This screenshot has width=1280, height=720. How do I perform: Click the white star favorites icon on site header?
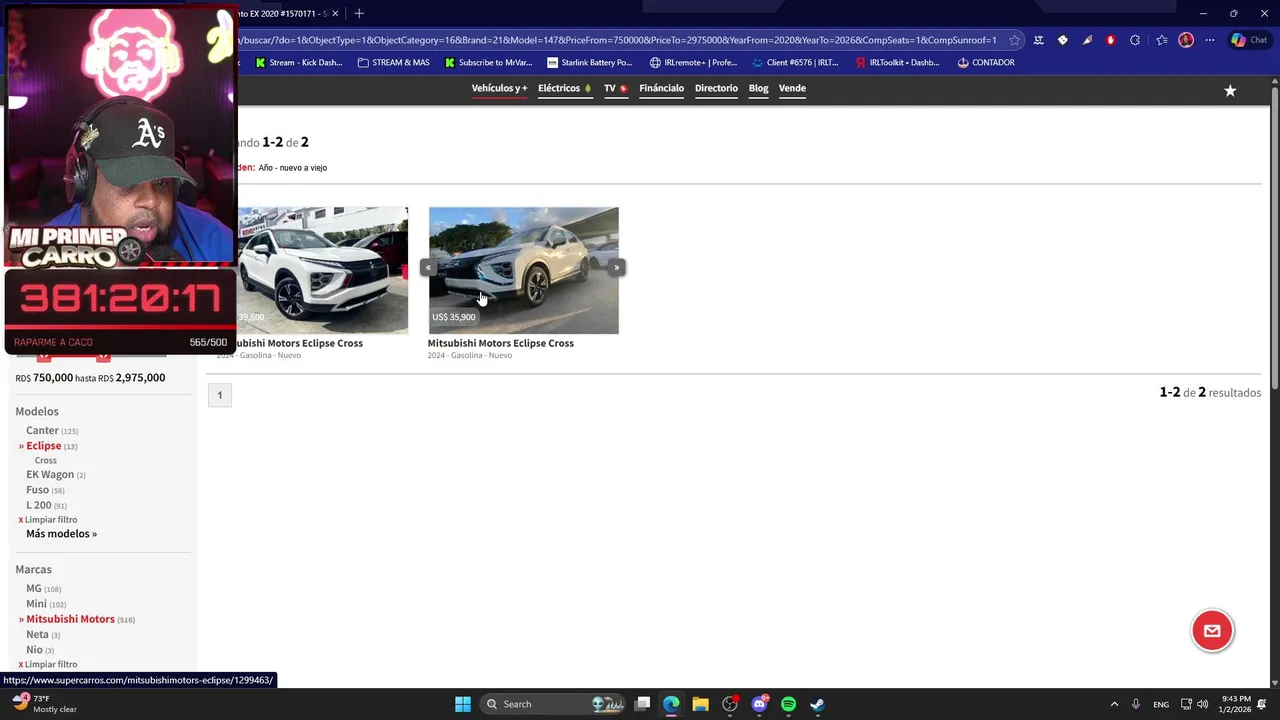(1230, 90)
